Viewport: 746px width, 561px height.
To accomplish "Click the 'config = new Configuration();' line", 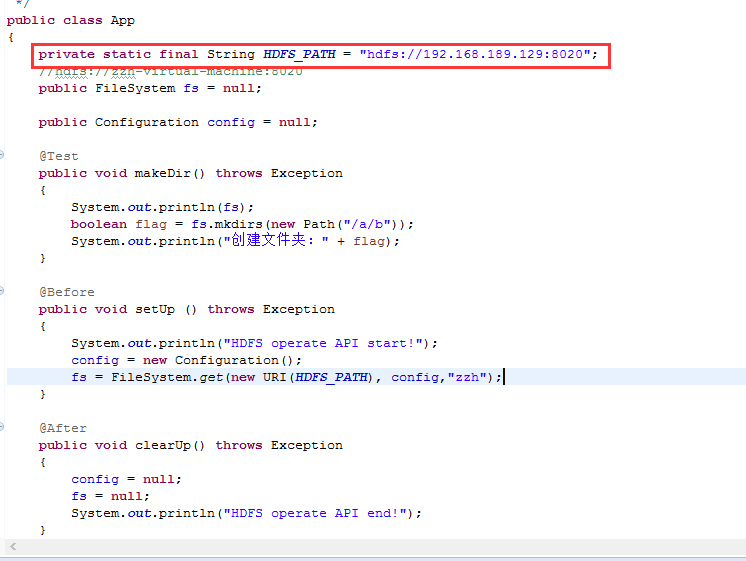I will 186,360.
